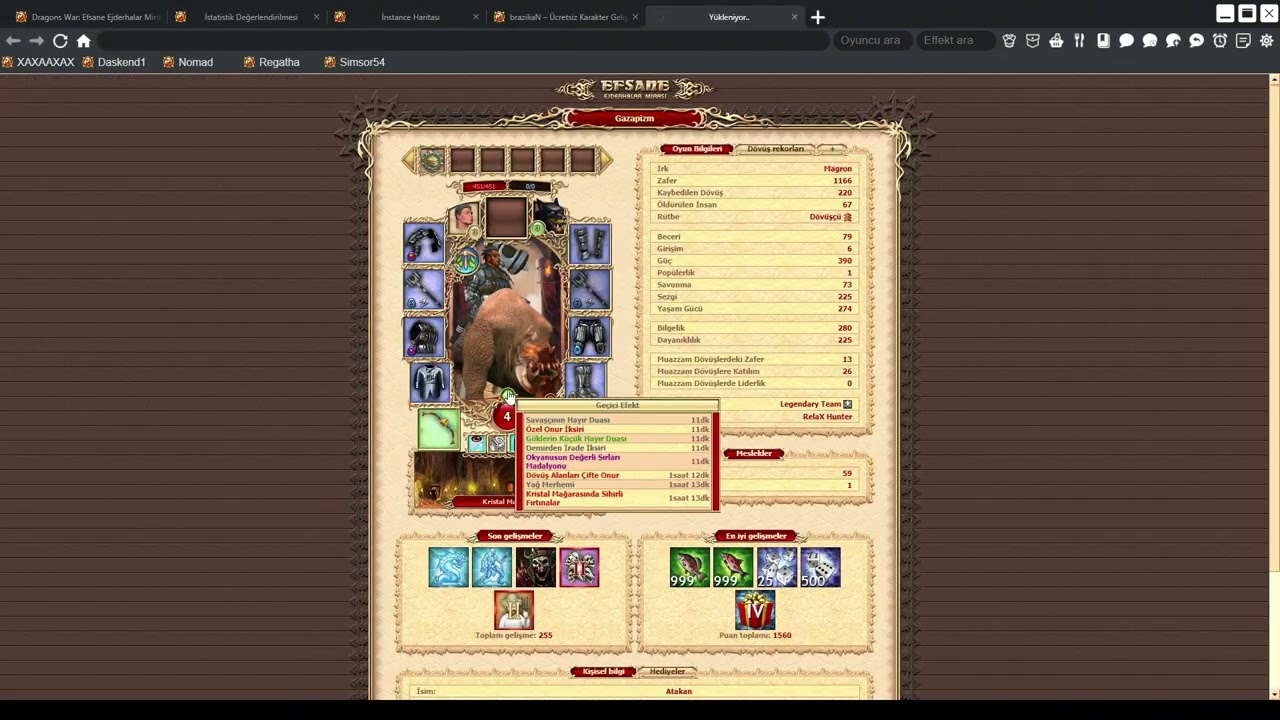This screenshot has width=1280, height=720.
Task: Click the dice 500 achievement icon
Action: [820, 567]
